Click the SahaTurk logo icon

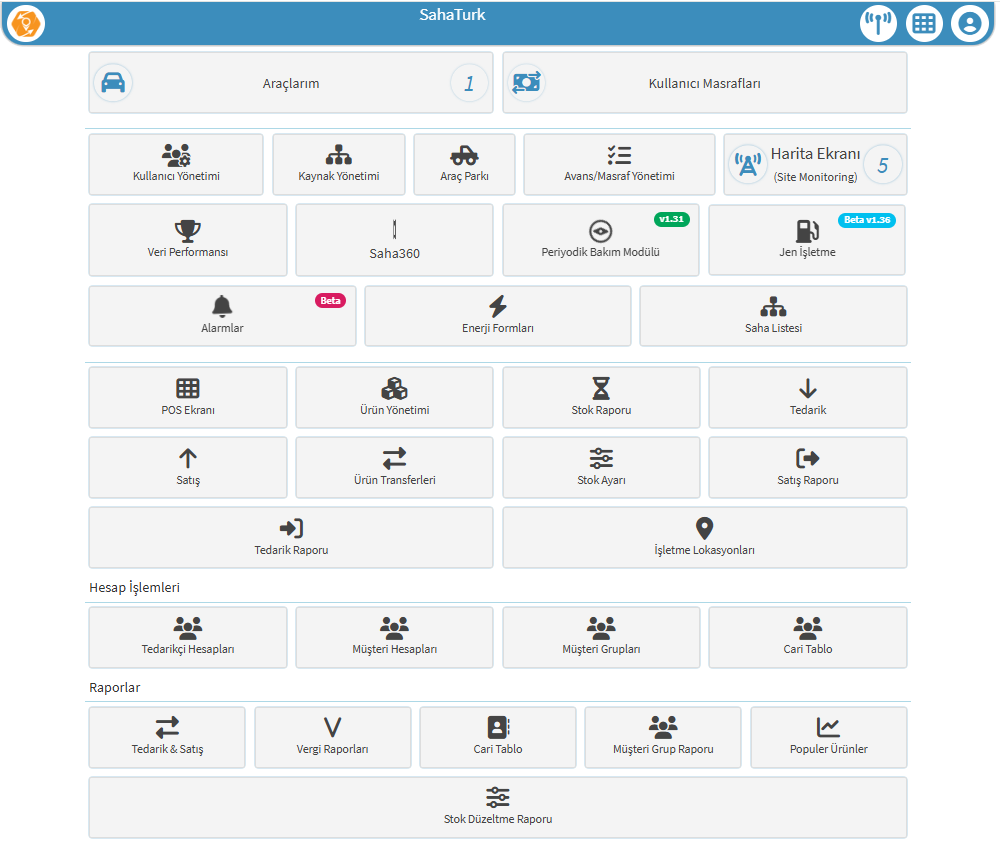(x=27, y=23)
